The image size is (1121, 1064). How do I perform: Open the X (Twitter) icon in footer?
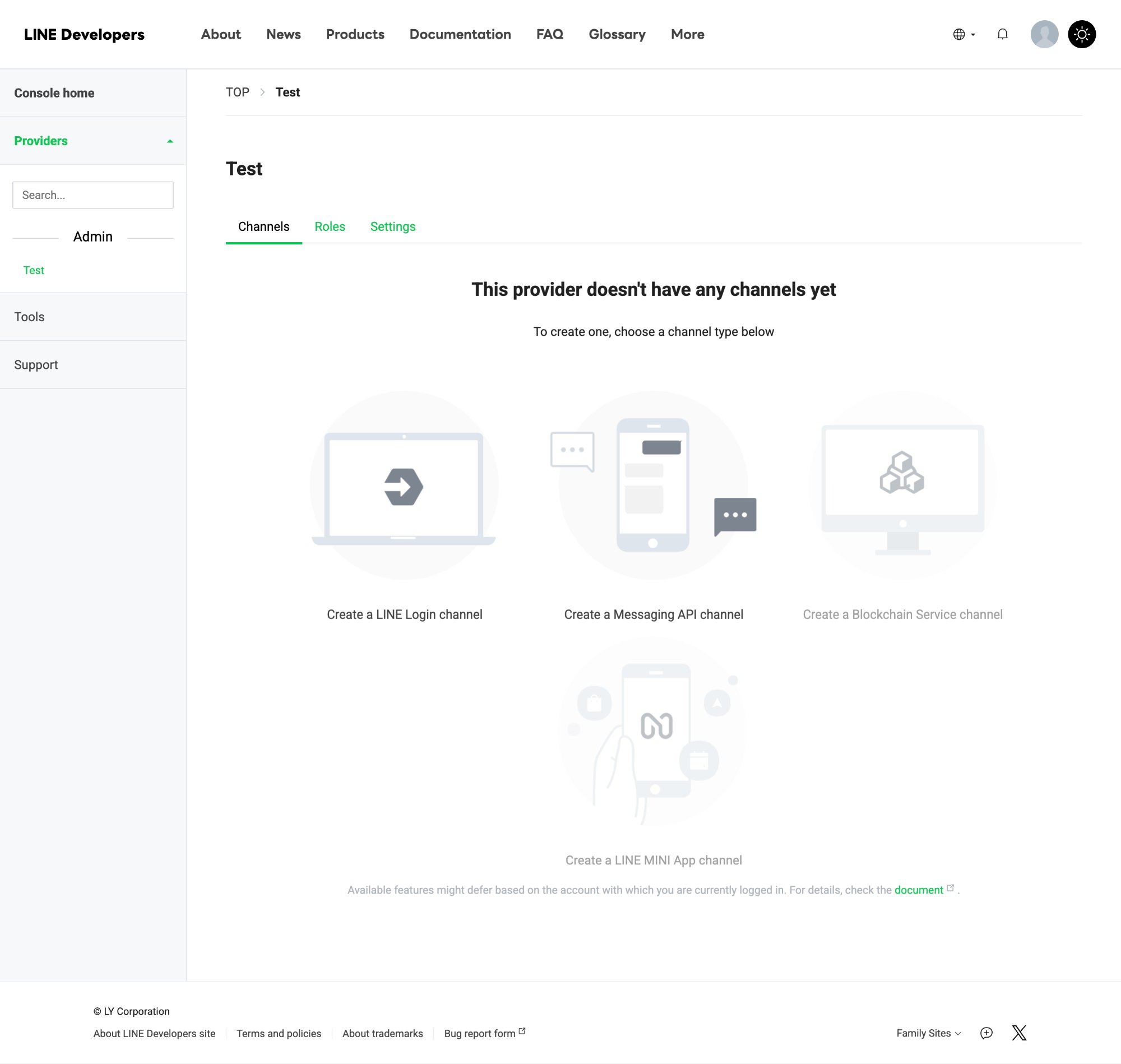1019,1033
